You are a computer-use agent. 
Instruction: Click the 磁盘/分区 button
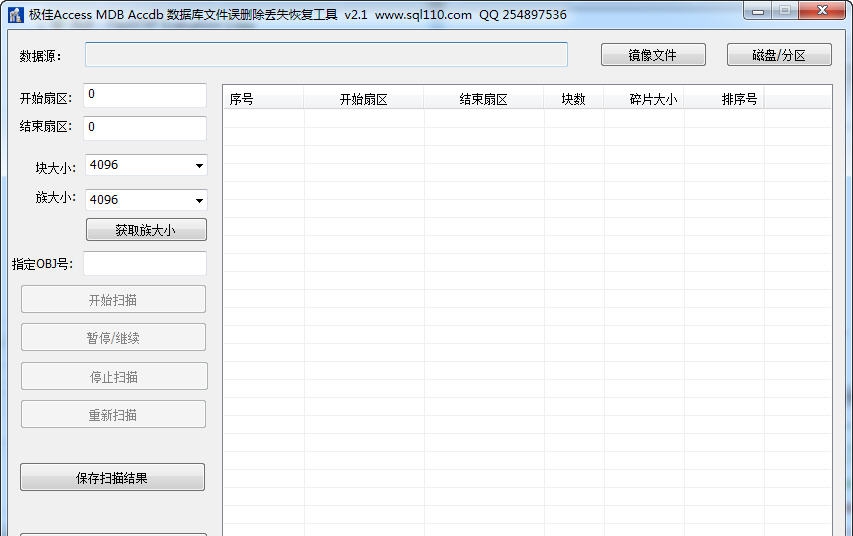tap(779, 55)
